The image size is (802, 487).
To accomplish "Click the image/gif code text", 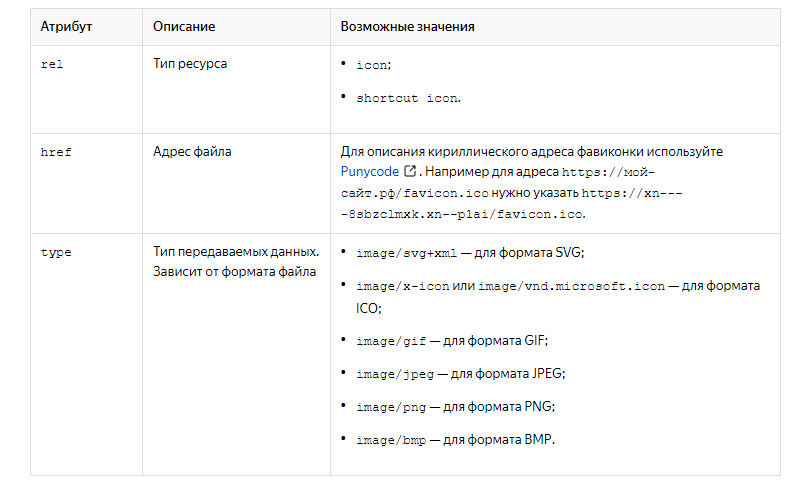I will pos(391,341).
